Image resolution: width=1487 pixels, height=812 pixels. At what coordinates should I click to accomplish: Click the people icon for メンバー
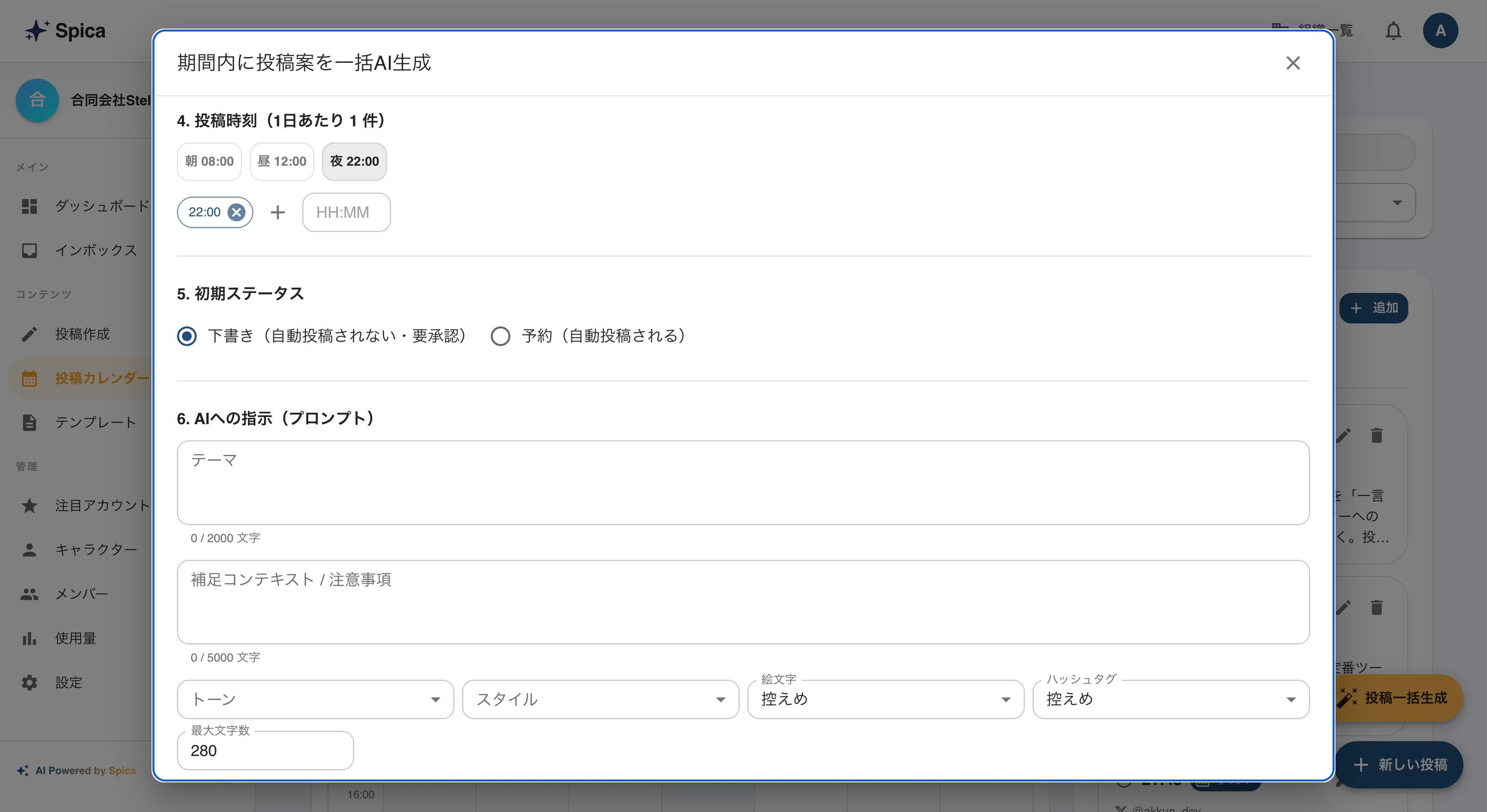(x=29, y=594)
